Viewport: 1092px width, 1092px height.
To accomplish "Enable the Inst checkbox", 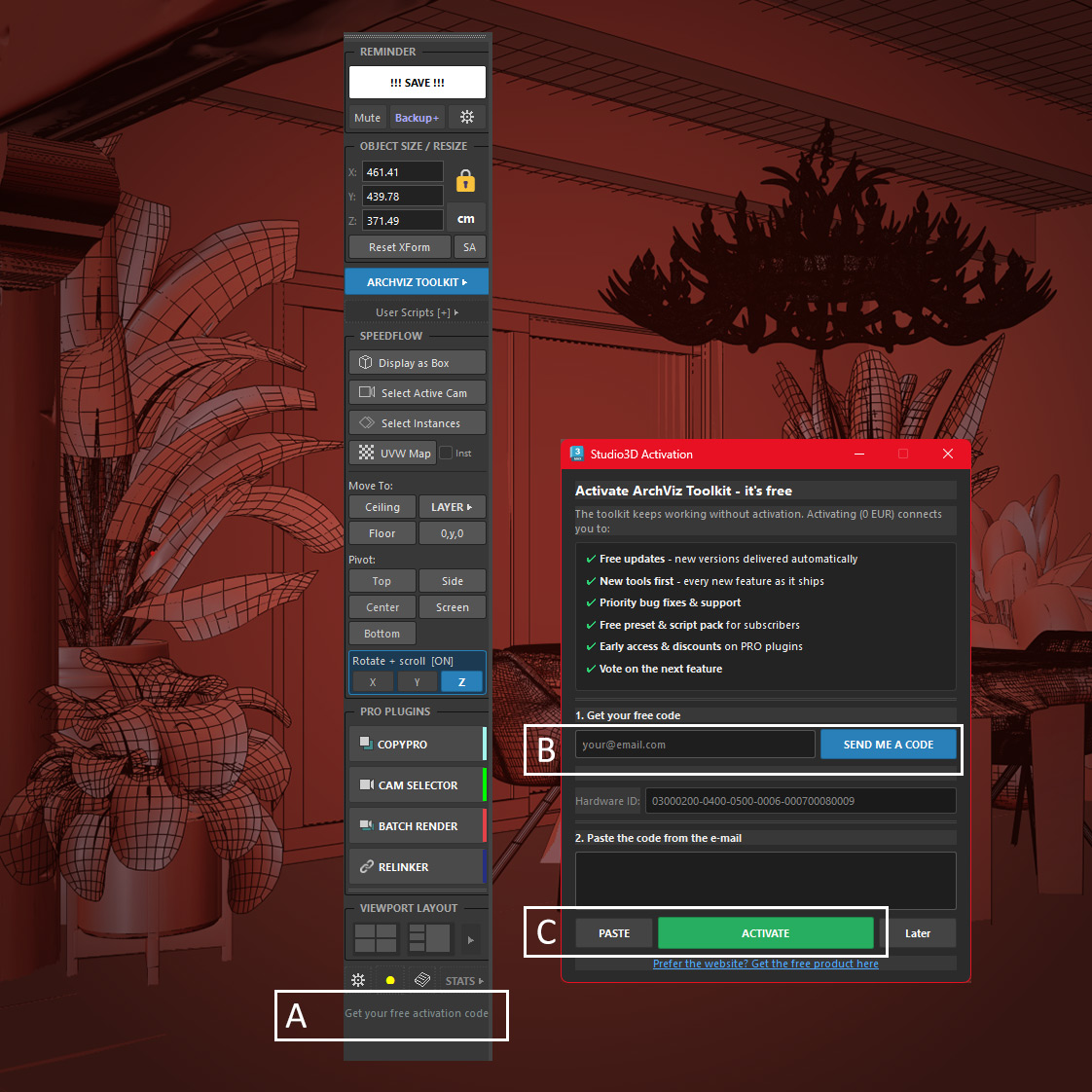I will point(447,454).
